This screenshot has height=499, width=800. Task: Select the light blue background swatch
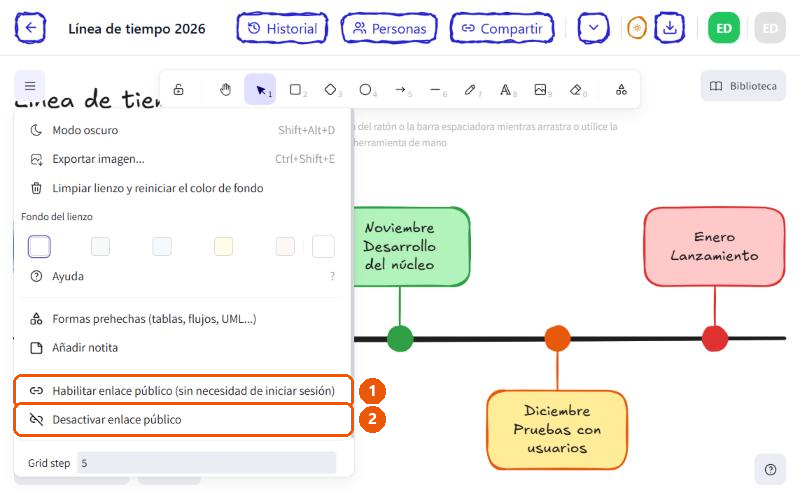point(162,246)
